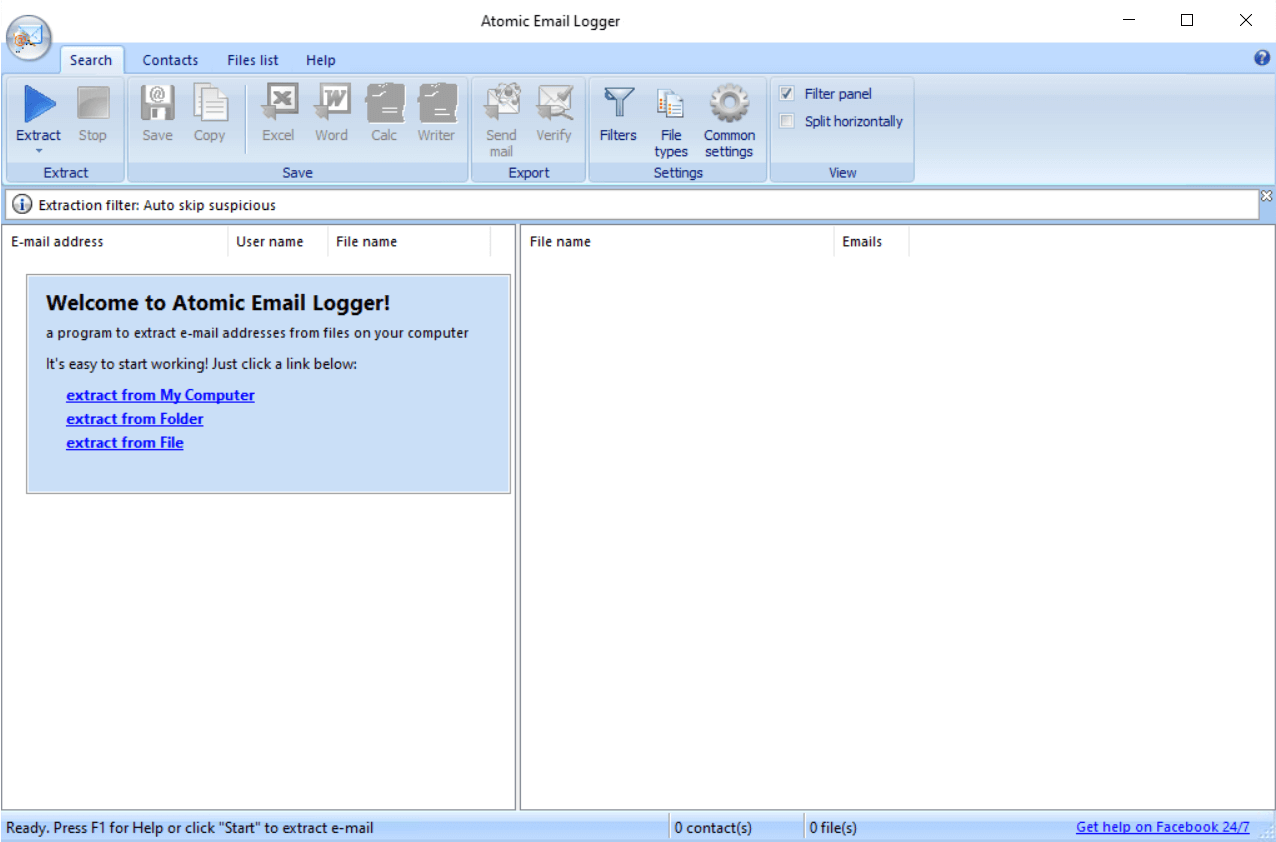Sort by Emails column header
The image size is (1276, 842).
click(872, 242)
